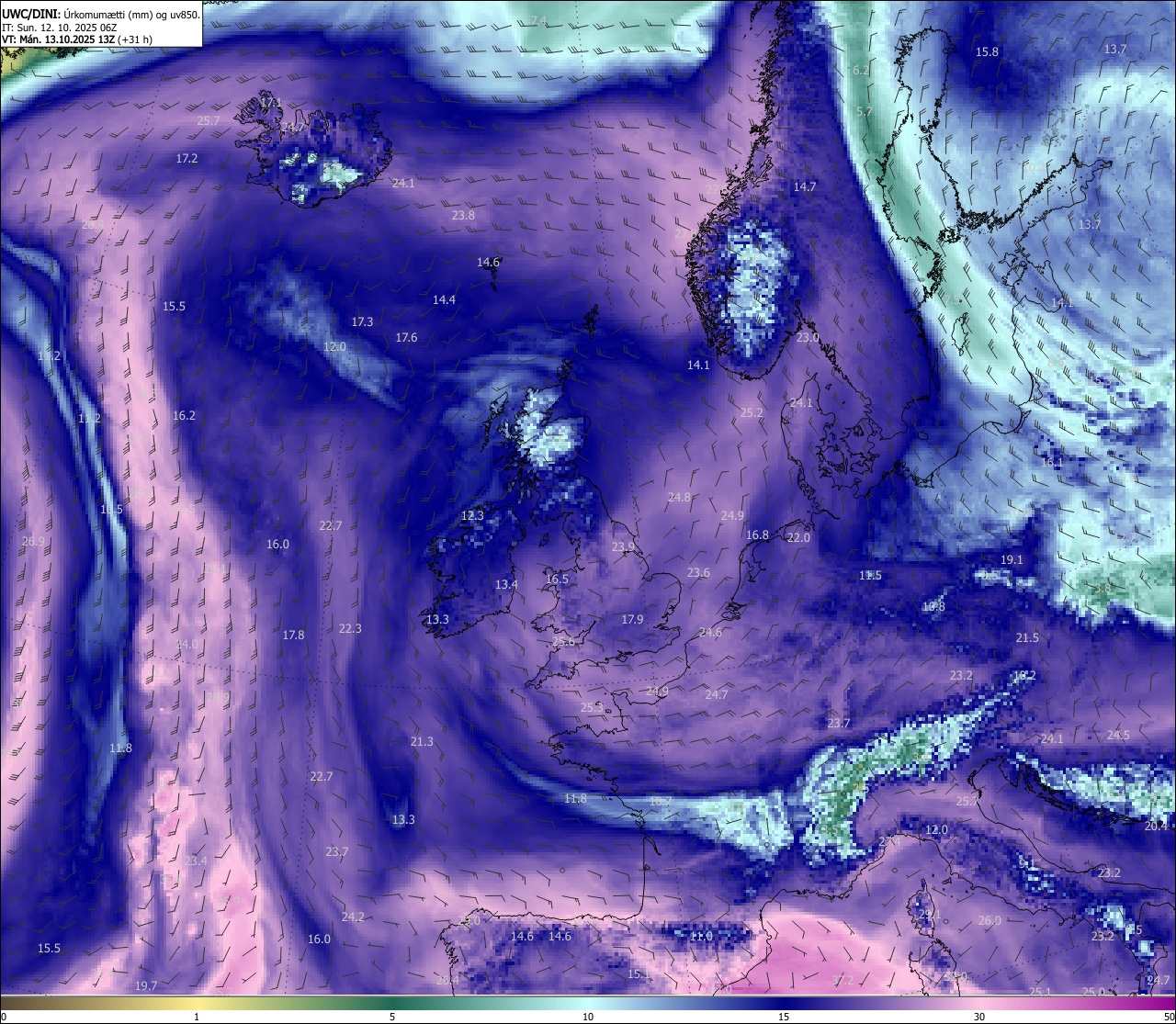The image size is (1176, 1024).
Task: Click the 13.4 value in Irish Sea
Action: (x=506, y=585)
